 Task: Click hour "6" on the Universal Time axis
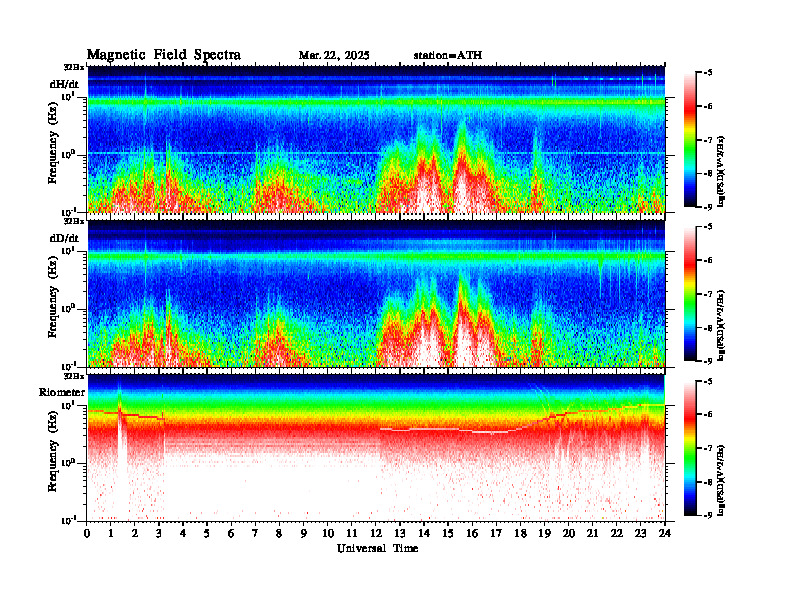click(231, 534)
